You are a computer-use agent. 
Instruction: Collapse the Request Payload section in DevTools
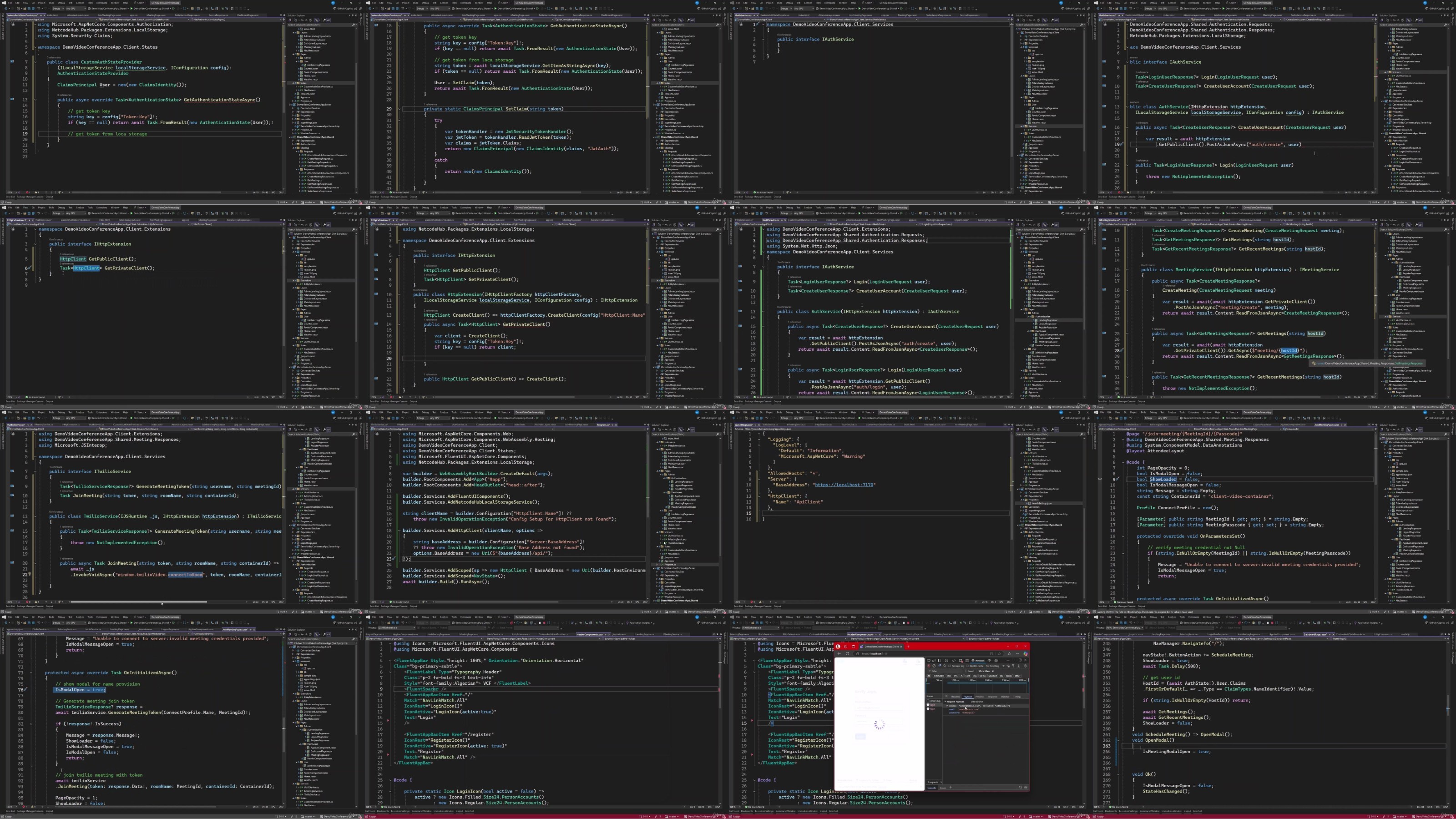[945, 702]
